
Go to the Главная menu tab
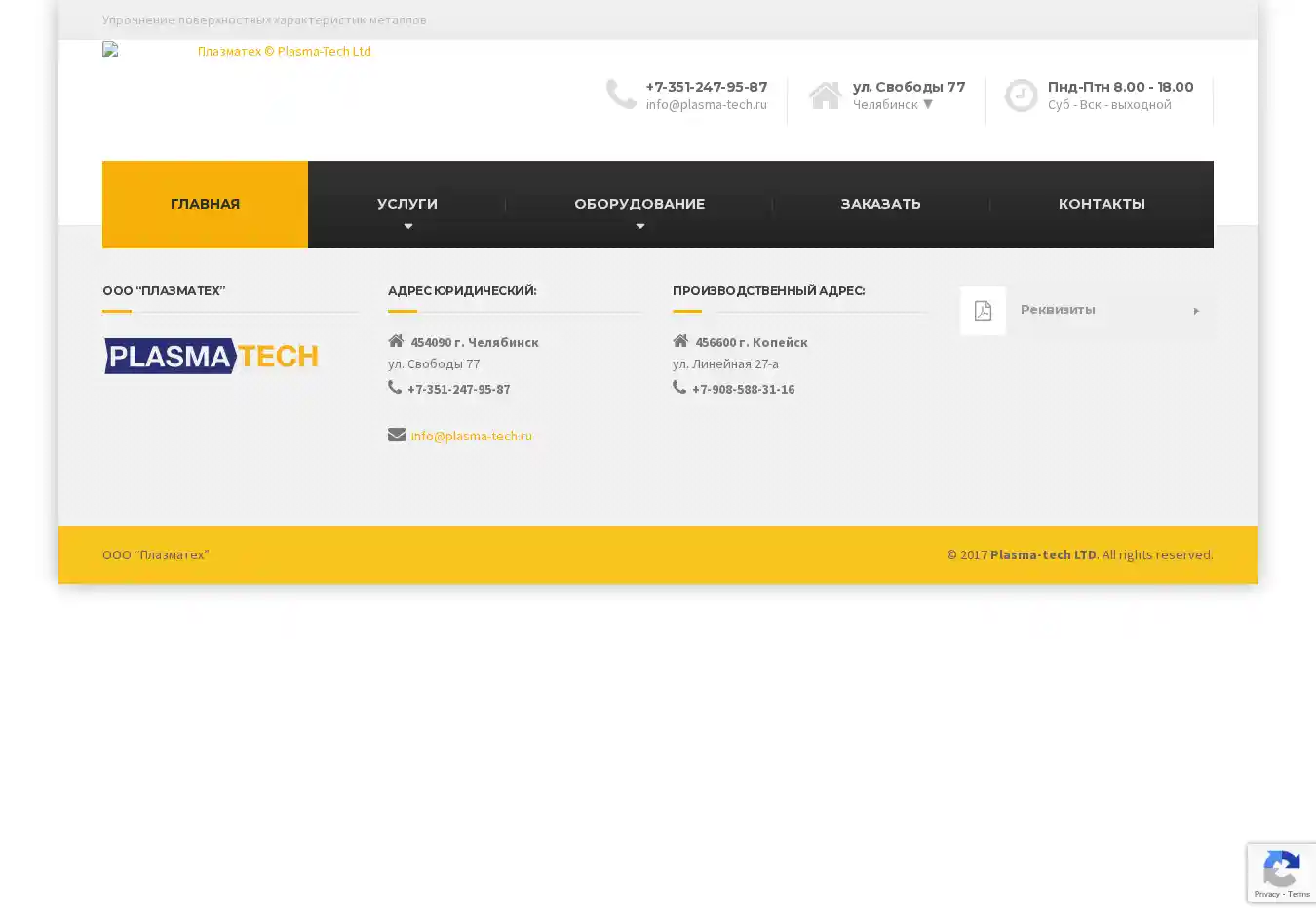click(205, 204)
